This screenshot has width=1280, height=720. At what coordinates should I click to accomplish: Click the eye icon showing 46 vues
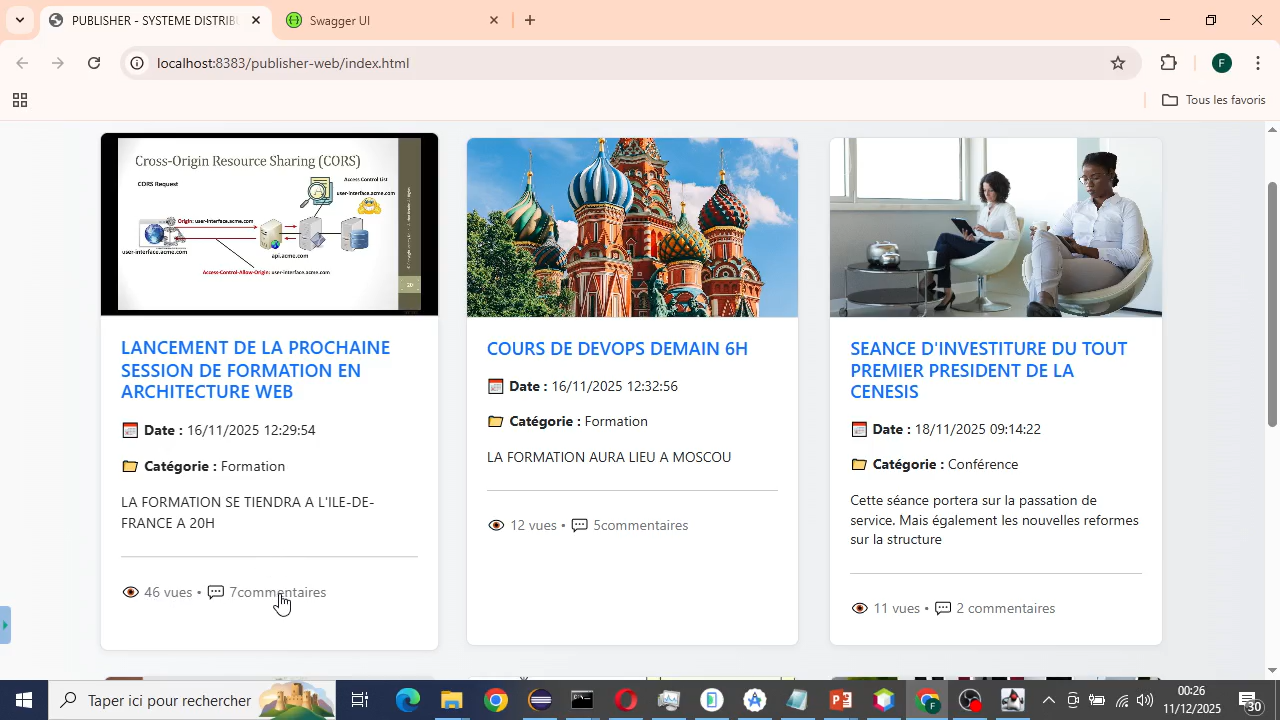coord(130,591)
